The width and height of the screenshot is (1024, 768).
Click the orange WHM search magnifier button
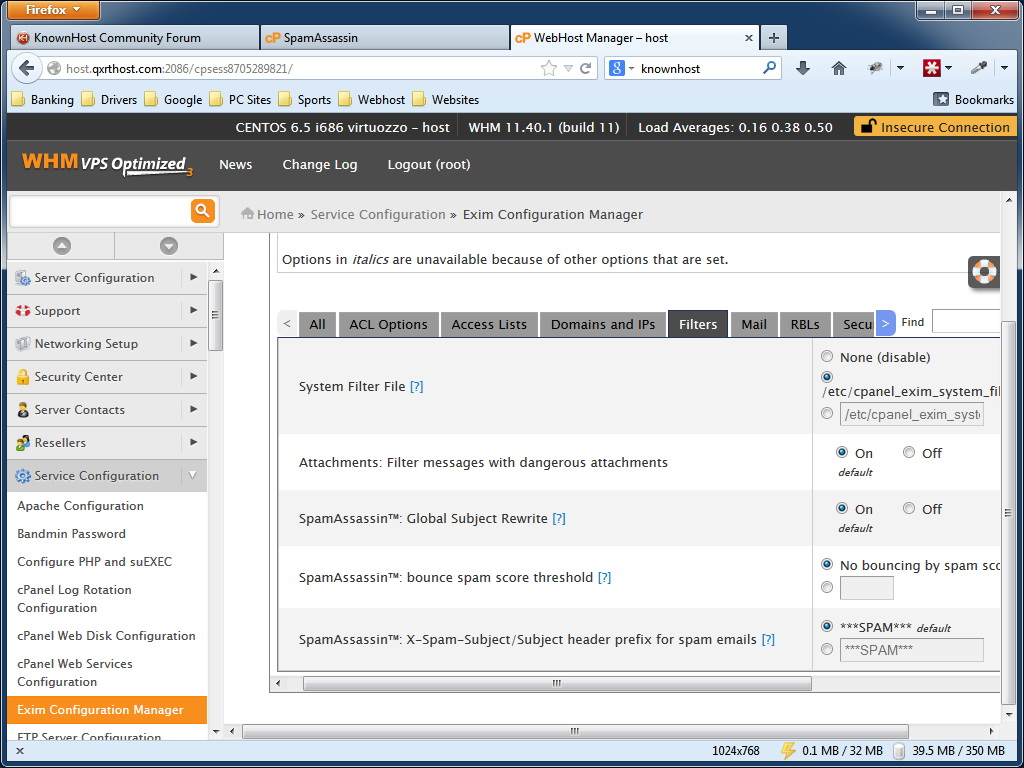click(x=203, y=210)
